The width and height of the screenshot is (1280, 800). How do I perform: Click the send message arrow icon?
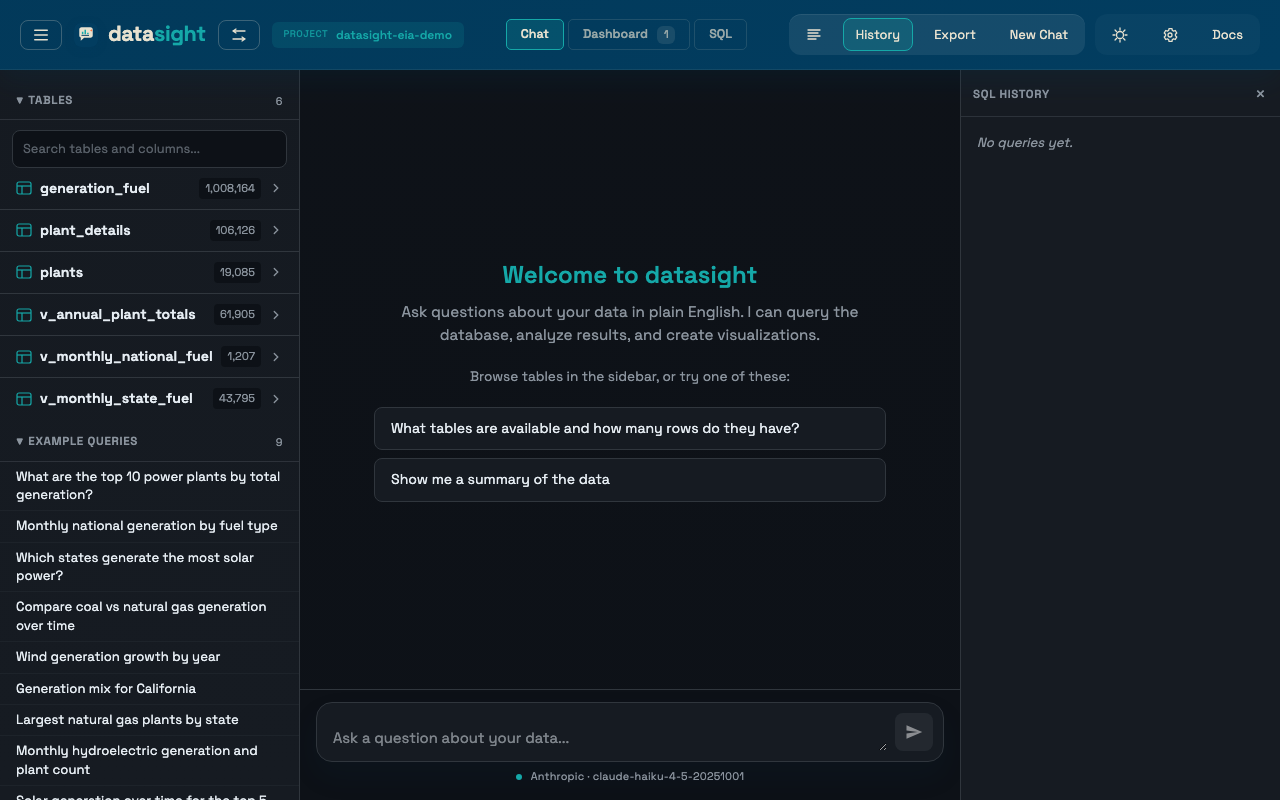[913, 732]
